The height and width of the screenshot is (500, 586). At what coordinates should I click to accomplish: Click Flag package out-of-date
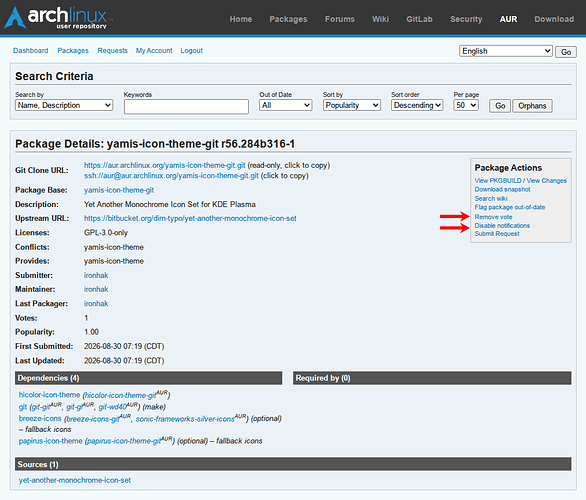pos(510,207)
